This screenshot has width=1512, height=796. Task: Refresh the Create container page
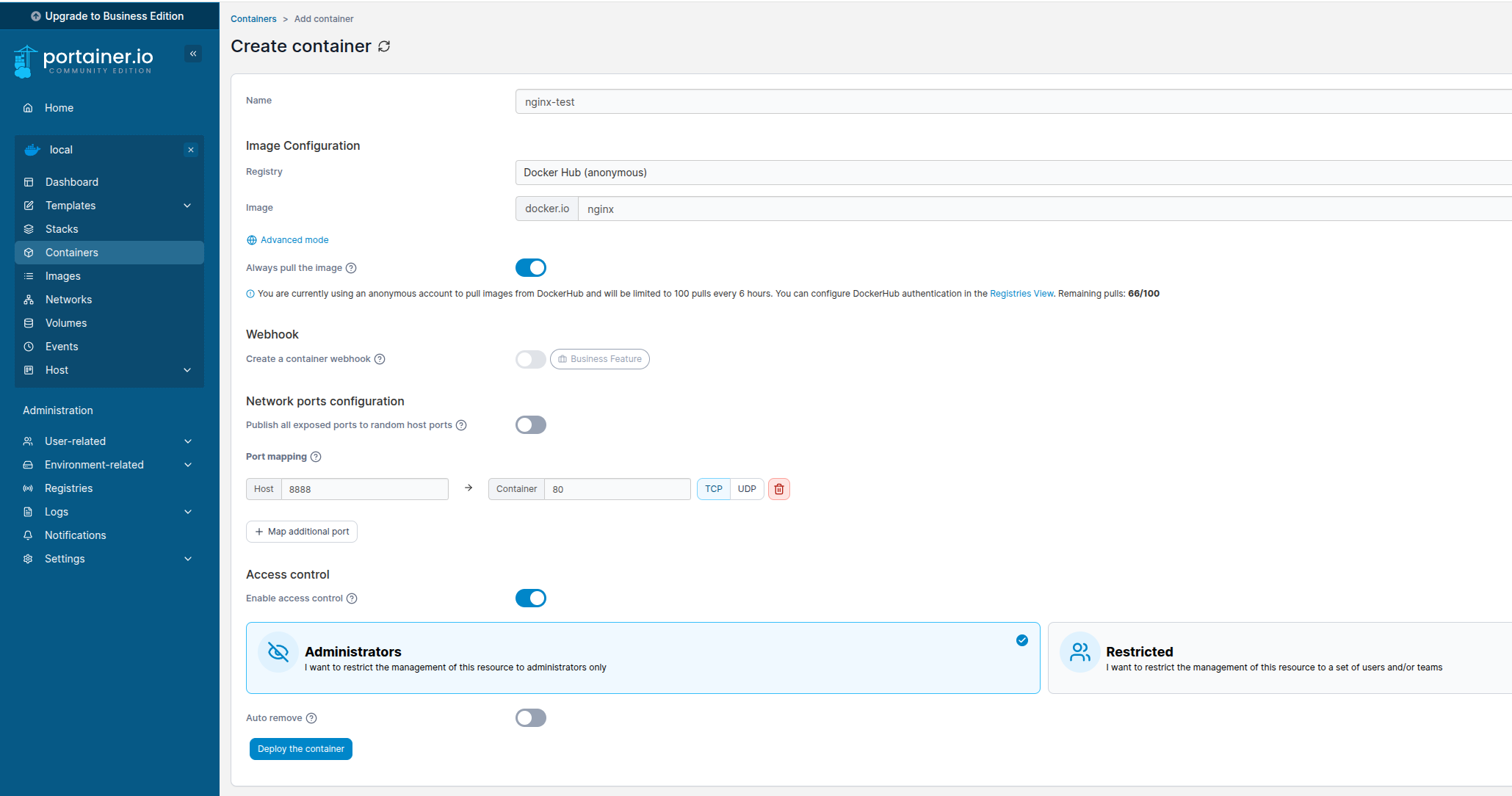(384, 46)
